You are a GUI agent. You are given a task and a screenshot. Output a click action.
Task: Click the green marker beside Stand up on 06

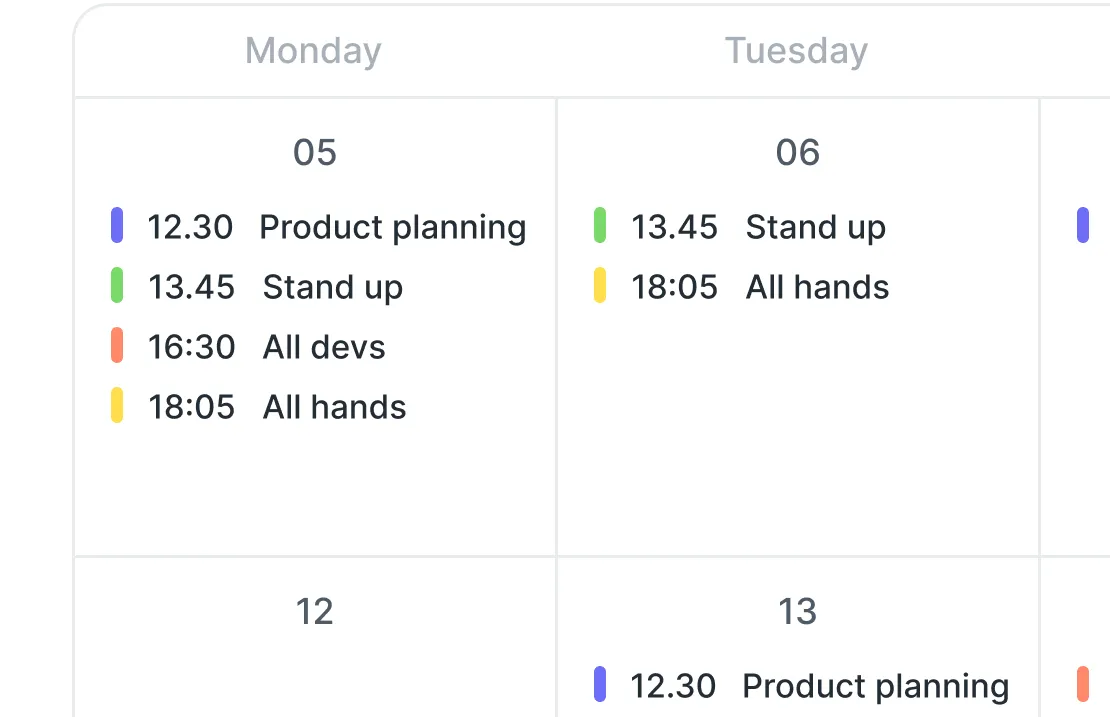(x=600, y=225)
